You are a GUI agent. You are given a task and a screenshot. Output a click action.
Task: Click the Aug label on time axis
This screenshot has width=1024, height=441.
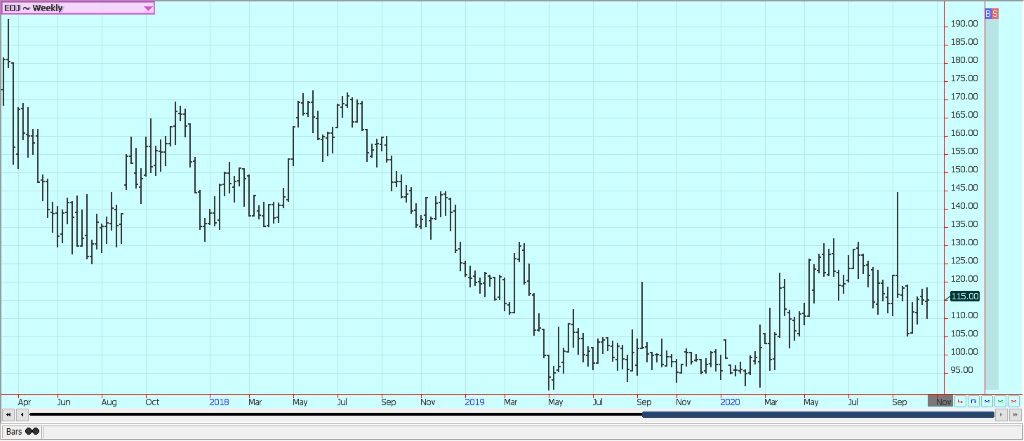pos(109,402)
